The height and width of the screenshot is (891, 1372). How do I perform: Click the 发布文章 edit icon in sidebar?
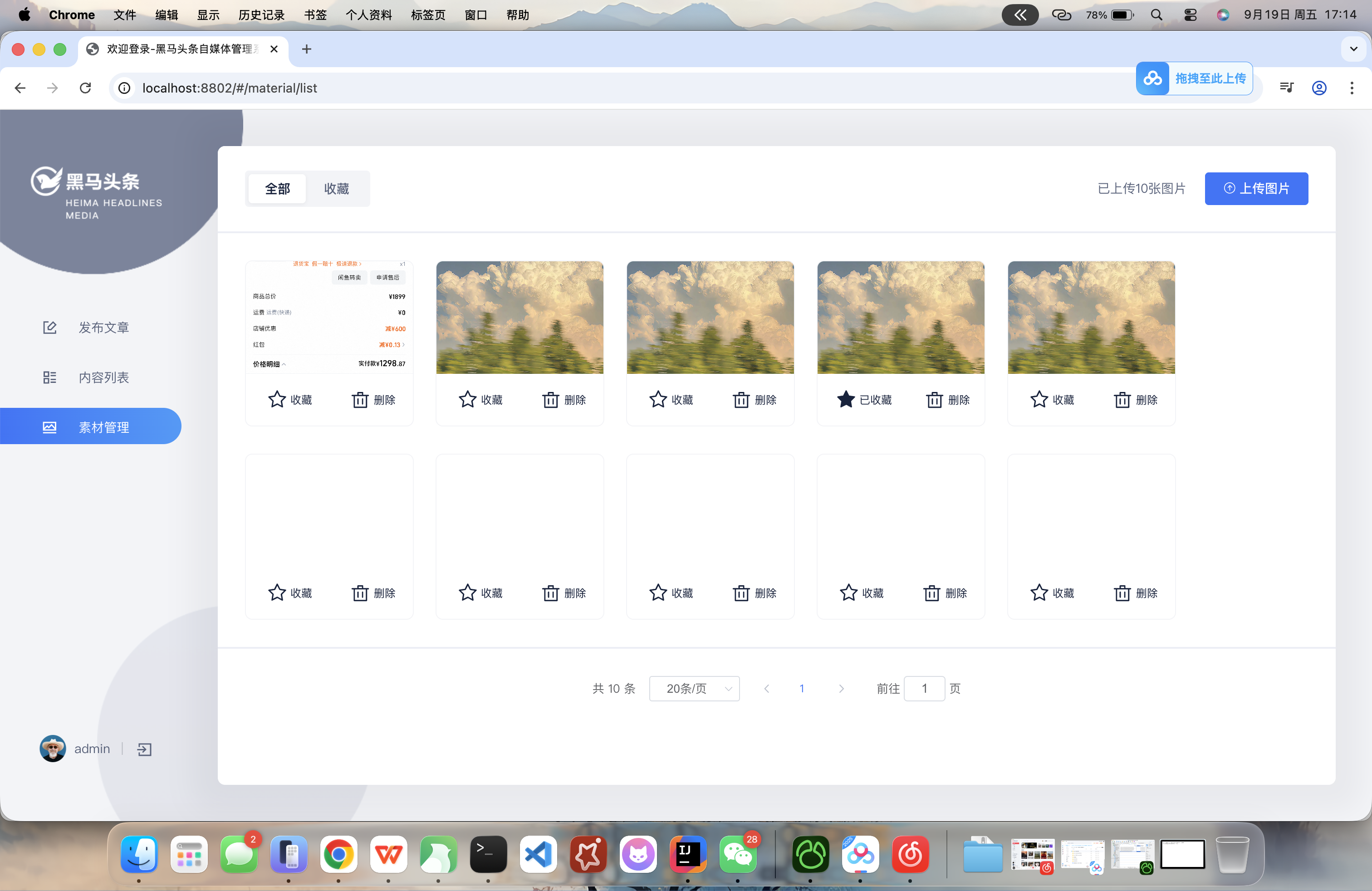49,328
